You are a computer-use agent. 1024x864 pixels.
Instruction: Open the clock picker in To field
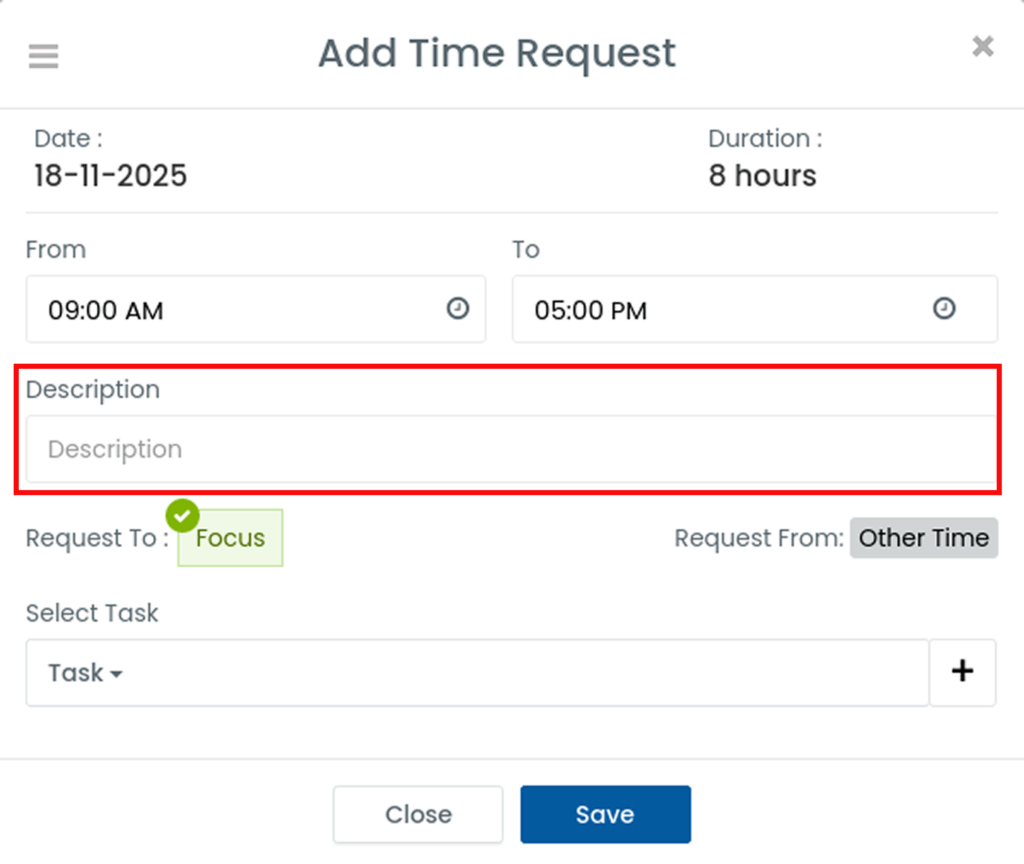(943, 309)
